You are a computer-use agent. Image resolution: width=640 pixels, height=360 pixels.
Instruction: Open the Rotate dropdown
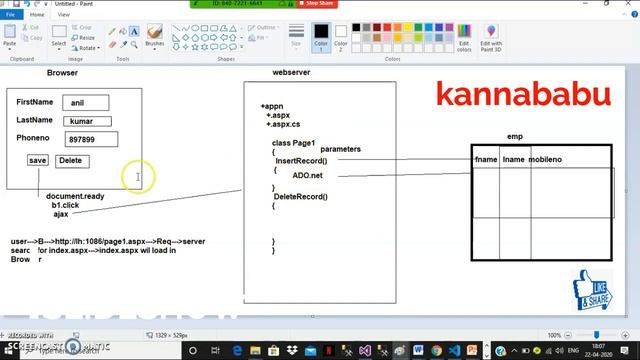[86, 48]
